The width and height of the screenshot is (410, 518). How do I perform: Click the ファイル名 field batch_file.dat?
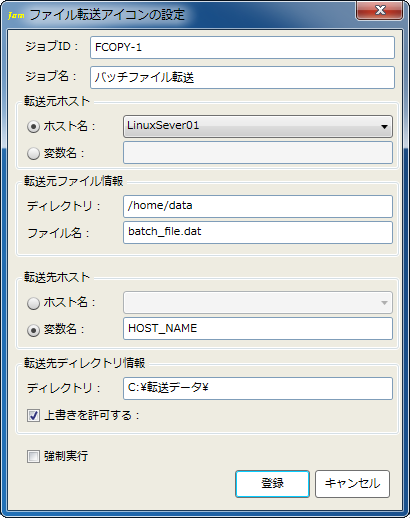click(x=258, y=232)
